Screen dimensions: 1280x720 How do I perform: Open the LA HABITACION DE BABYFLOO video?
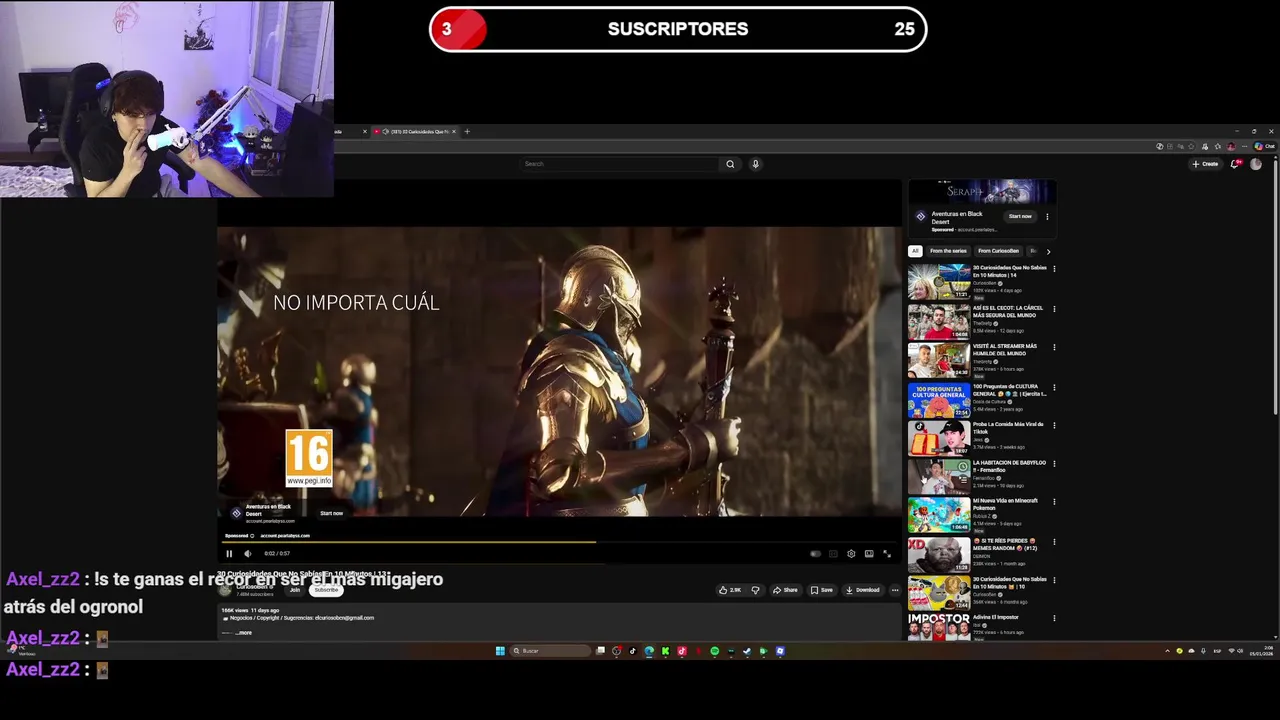click(x=939, y=477)
